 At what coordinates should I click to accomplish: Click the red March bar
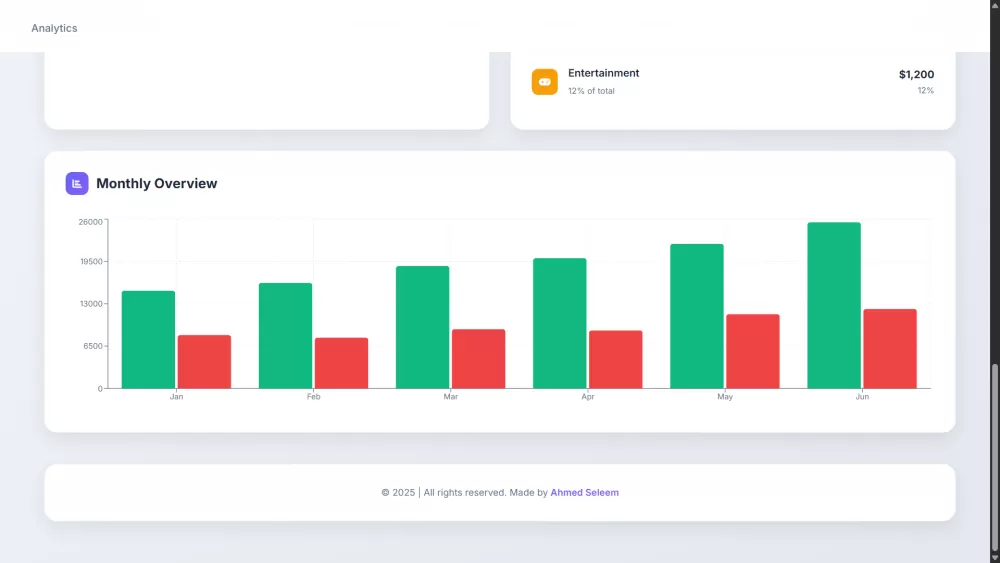478,358
